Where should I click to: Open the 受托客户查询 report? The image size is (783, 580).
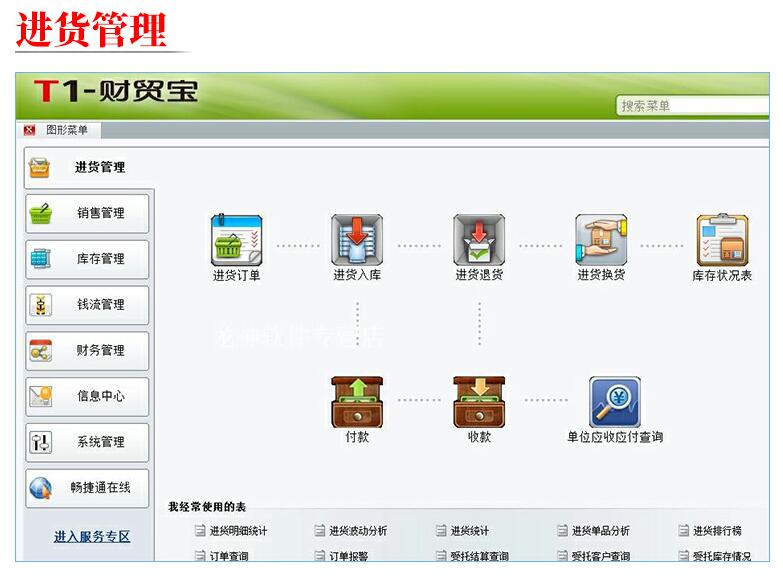[x=601, y=556]
